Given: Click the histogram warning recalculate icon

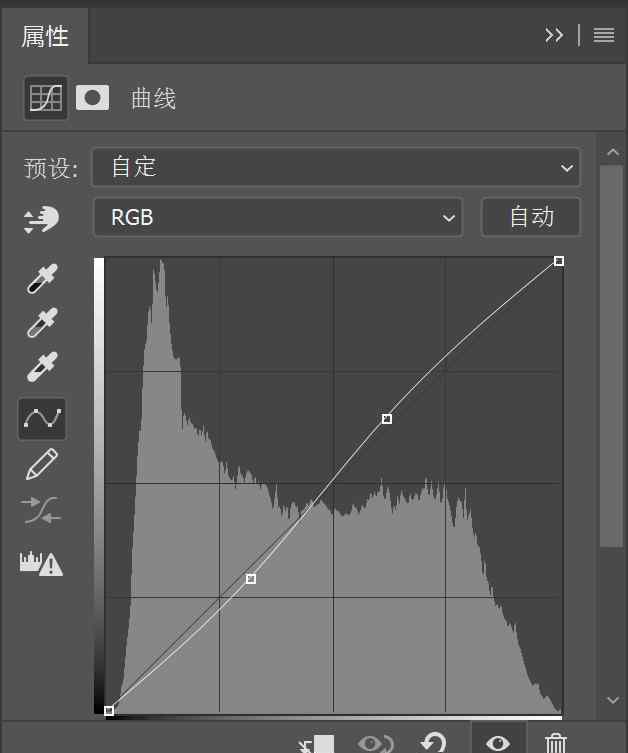Looking at the screenshot, I should tap(42, 563).
